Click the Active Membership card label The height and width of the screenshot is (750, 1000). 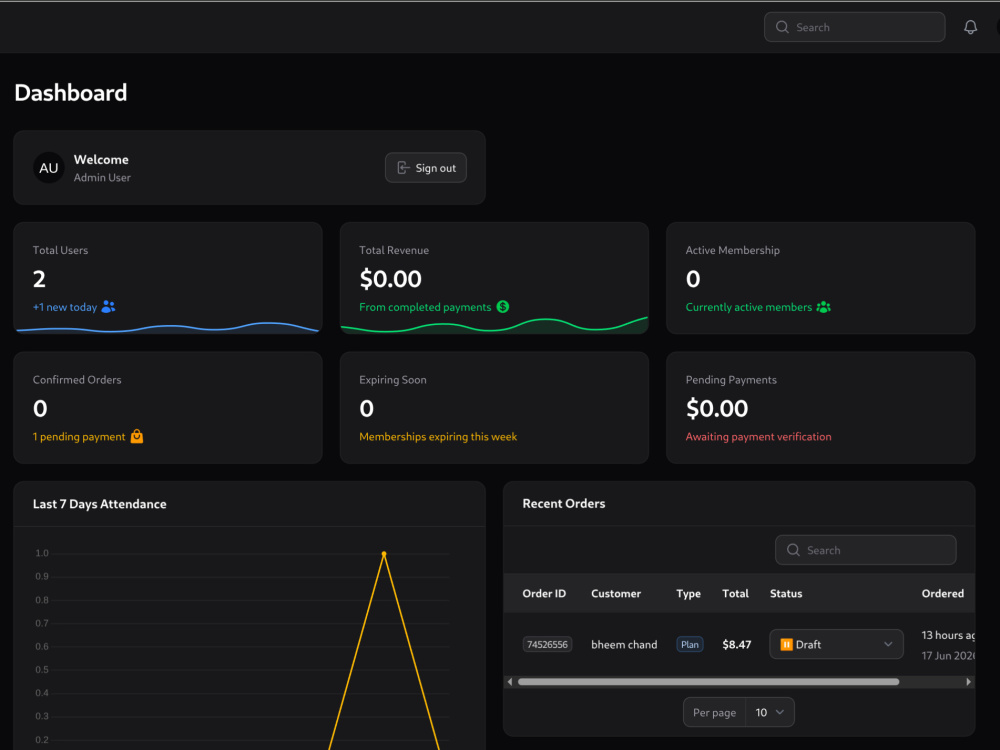point(732,250)
